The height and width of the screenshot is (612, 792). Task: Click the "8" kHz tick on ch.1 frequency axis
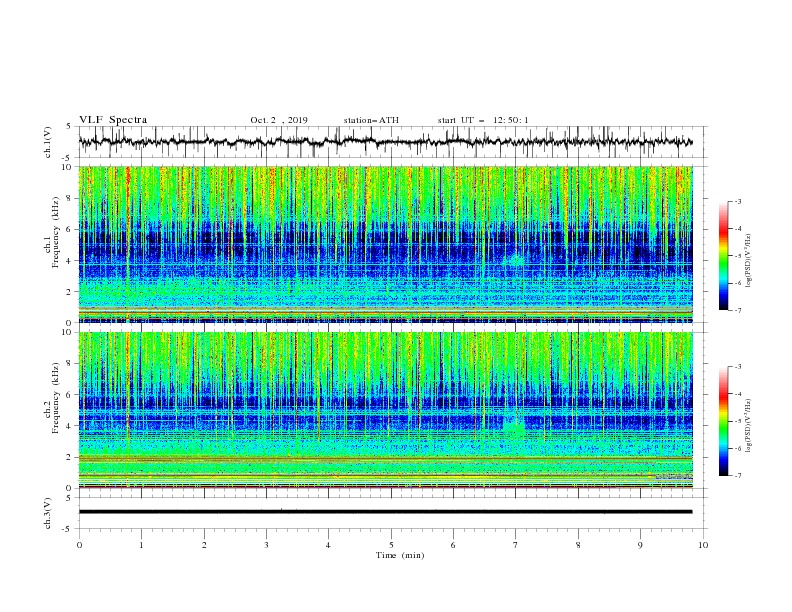[x=70, y=198]
